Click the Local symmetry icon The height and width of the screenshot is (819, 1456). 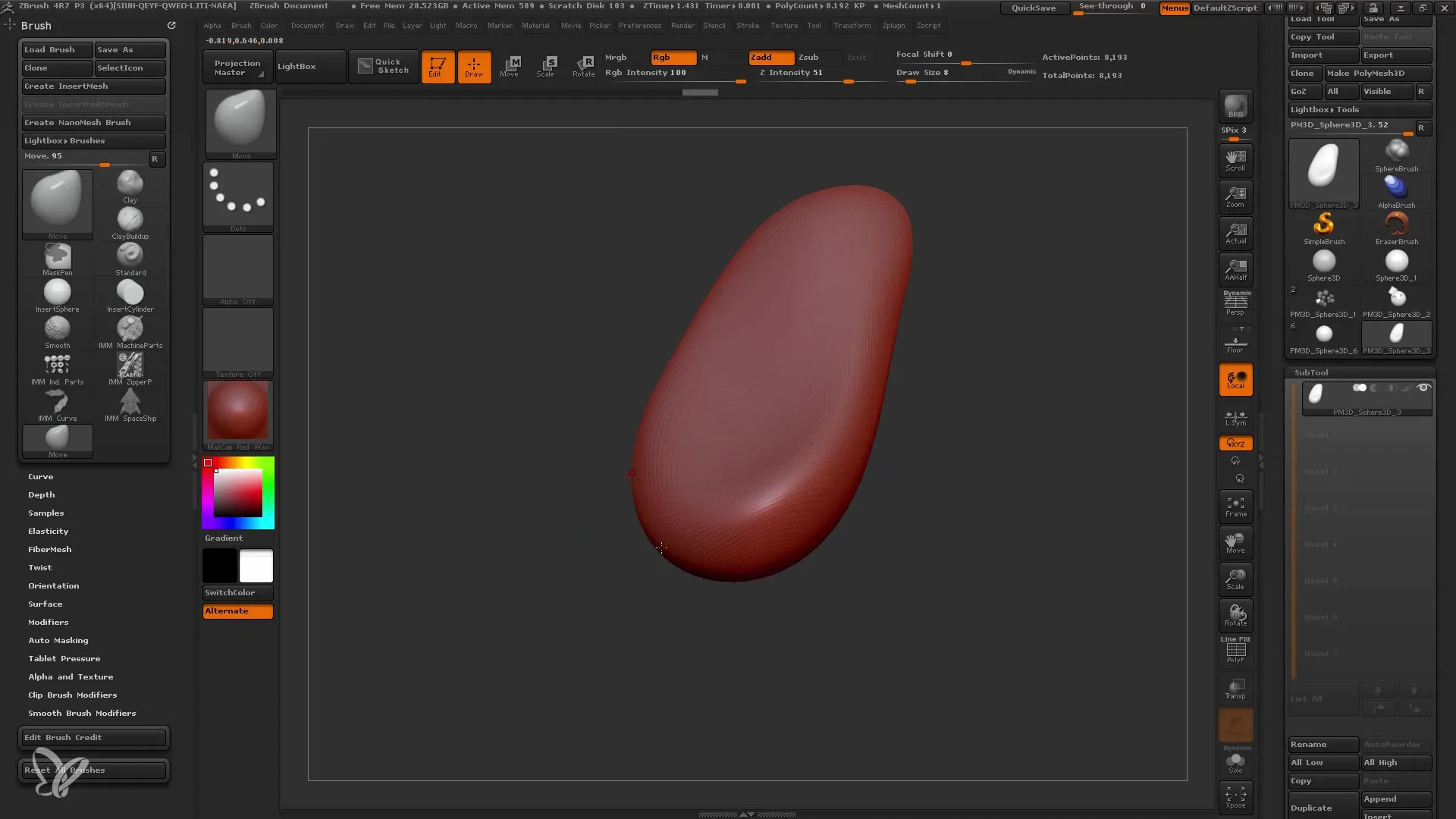tap(1235, 380)
